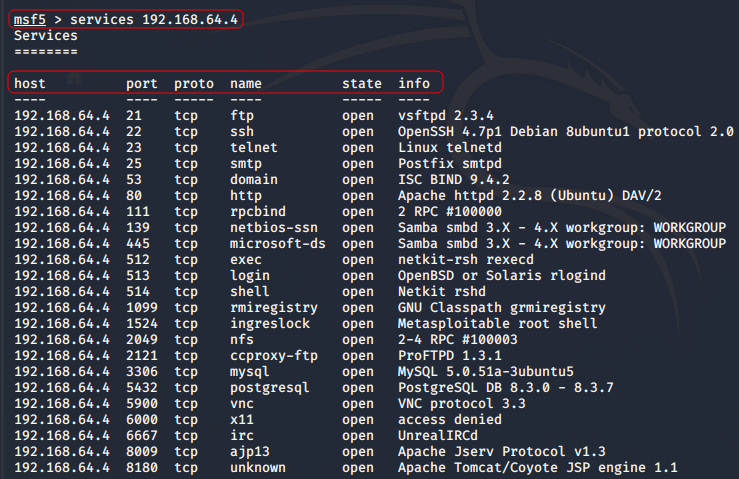Select 'netkit-rsh rexecd' info text
This screenshot has width=739, height=479.
point(466,260)
